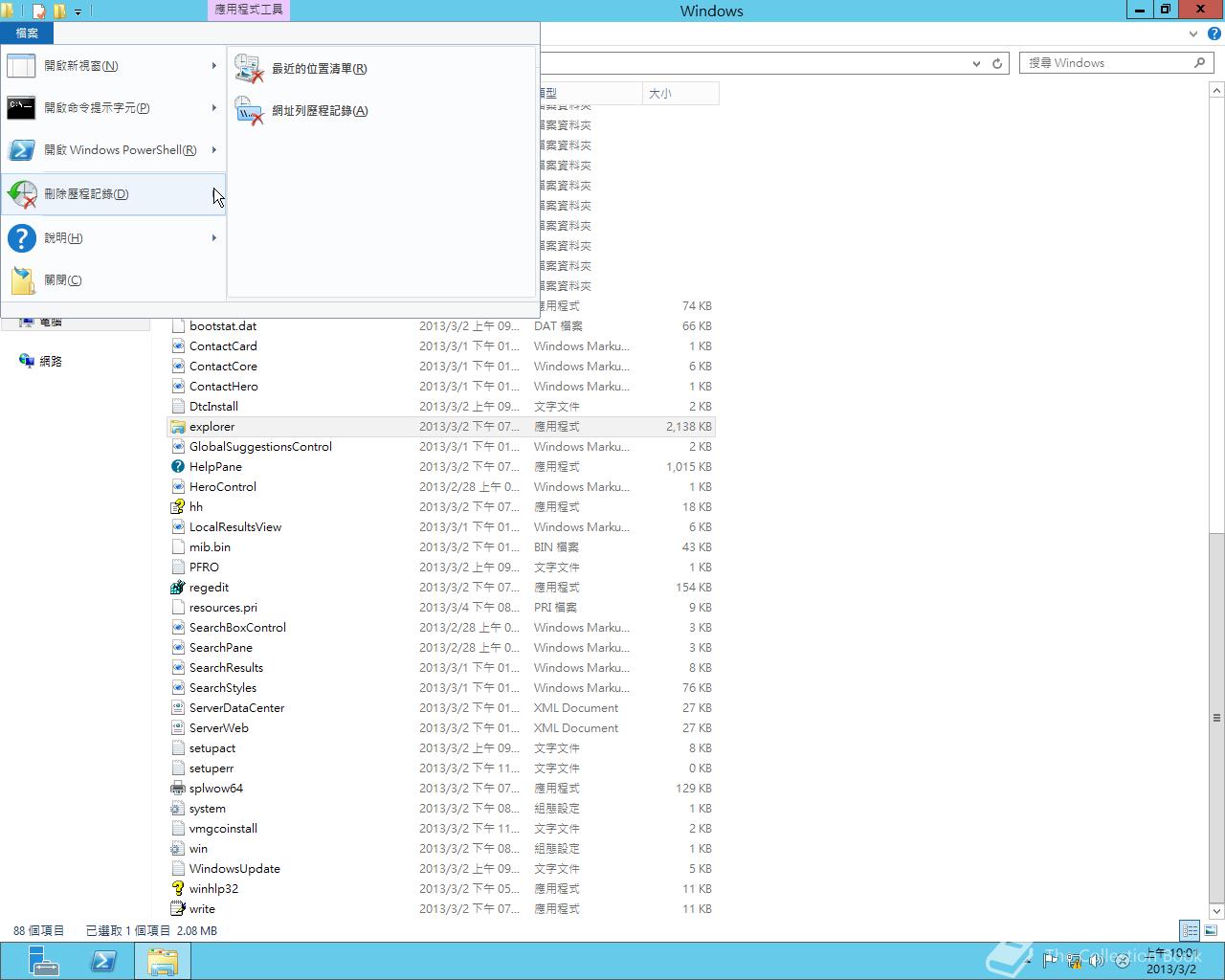Screen dimensions: 1225x980
Task: Click the delete history icon
Action: coord(21,194)
